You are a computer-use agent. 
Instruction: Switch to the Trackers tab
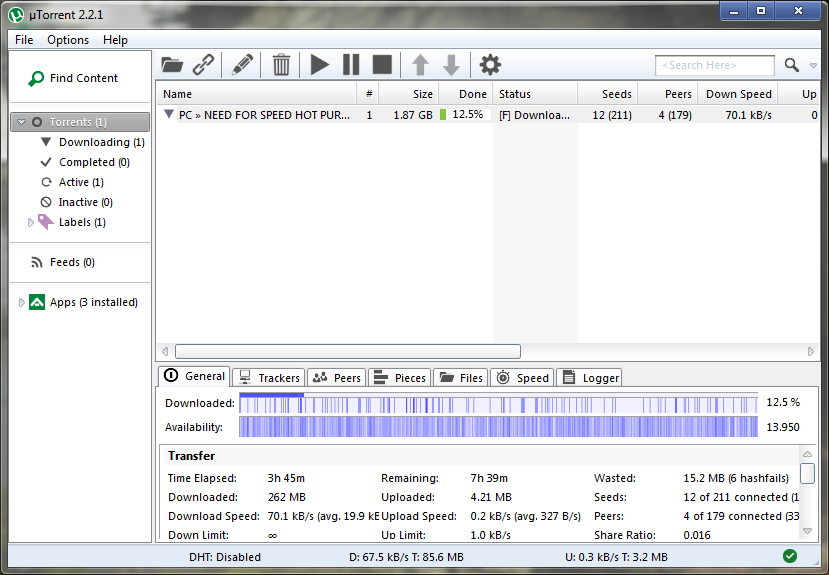tap(269, 378)
